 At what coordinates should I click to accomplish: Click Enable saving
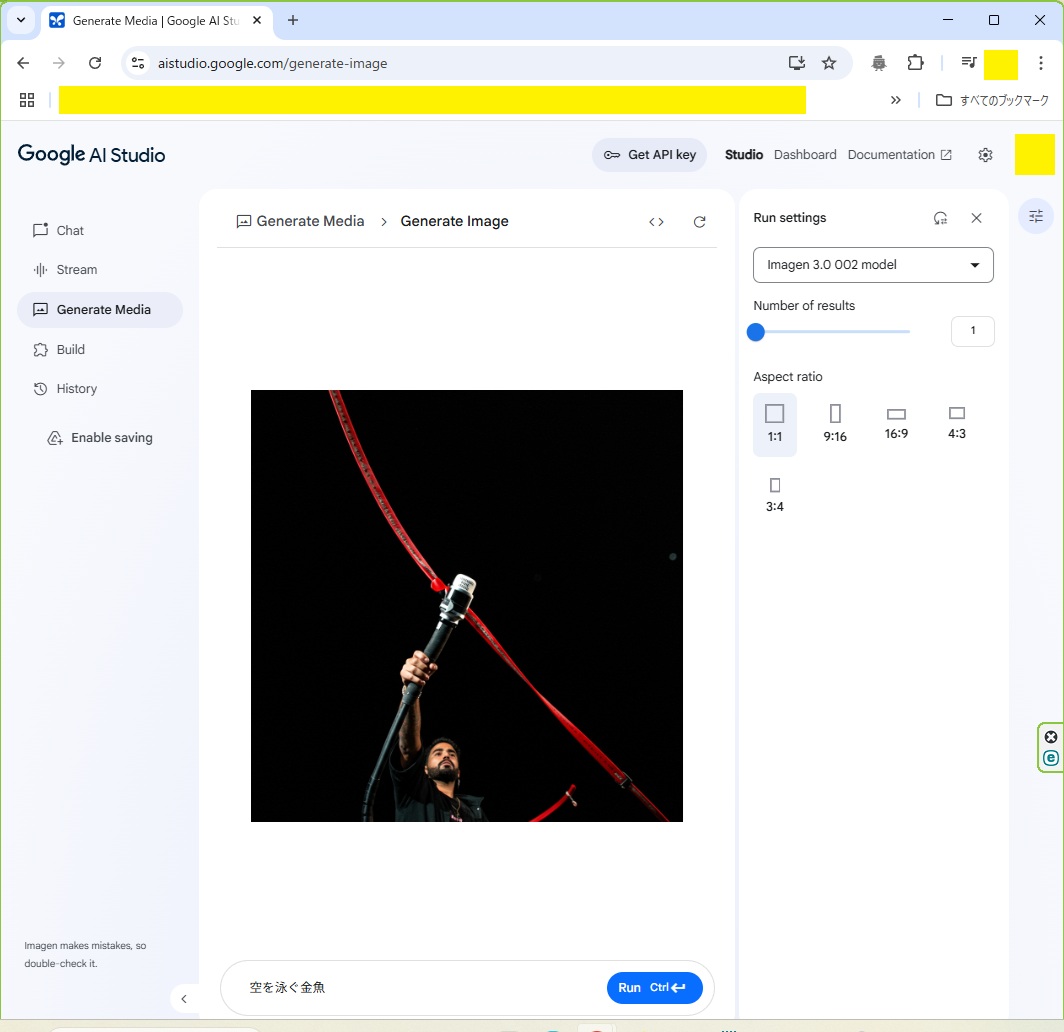(x=100, y=438)
